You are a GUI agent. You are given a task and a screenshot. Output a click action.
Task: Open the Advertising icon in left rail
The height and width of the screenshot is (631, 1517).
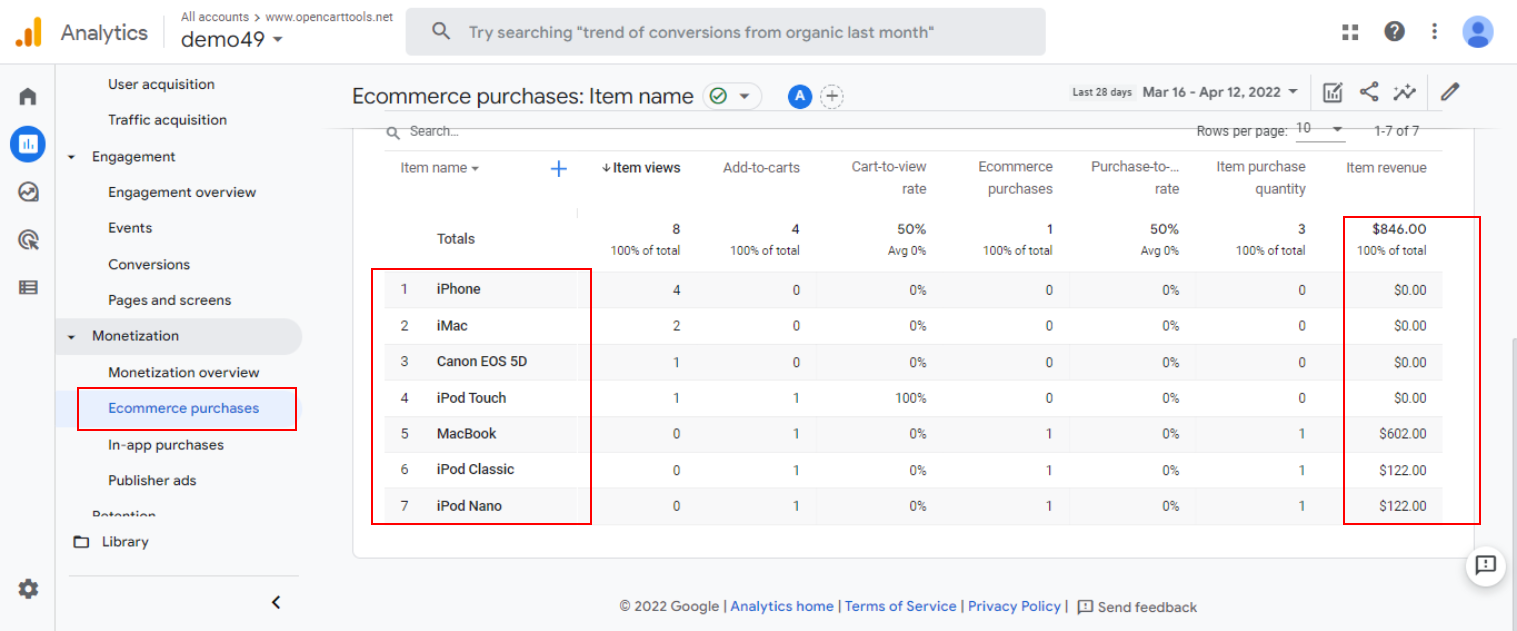click(x=28, y=239)
